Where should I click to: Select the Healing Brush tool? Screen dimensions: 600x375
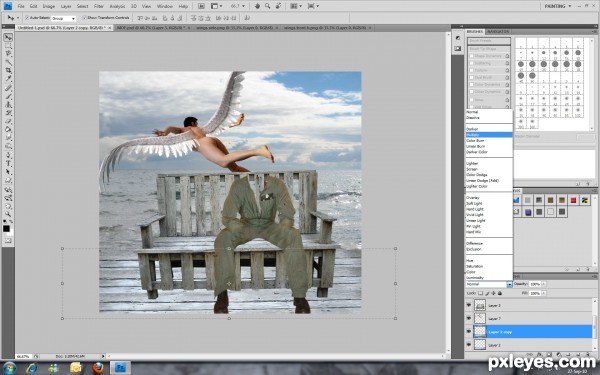(x=8, y=88)
